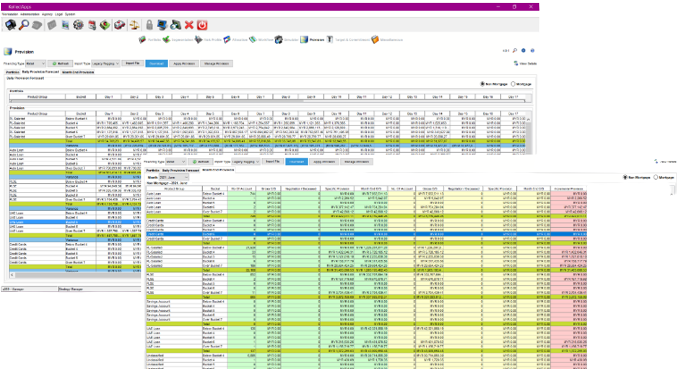Select highlighted blue Credit Cards row lower grid
The image size is (677, 369).
tap(366, 234)
